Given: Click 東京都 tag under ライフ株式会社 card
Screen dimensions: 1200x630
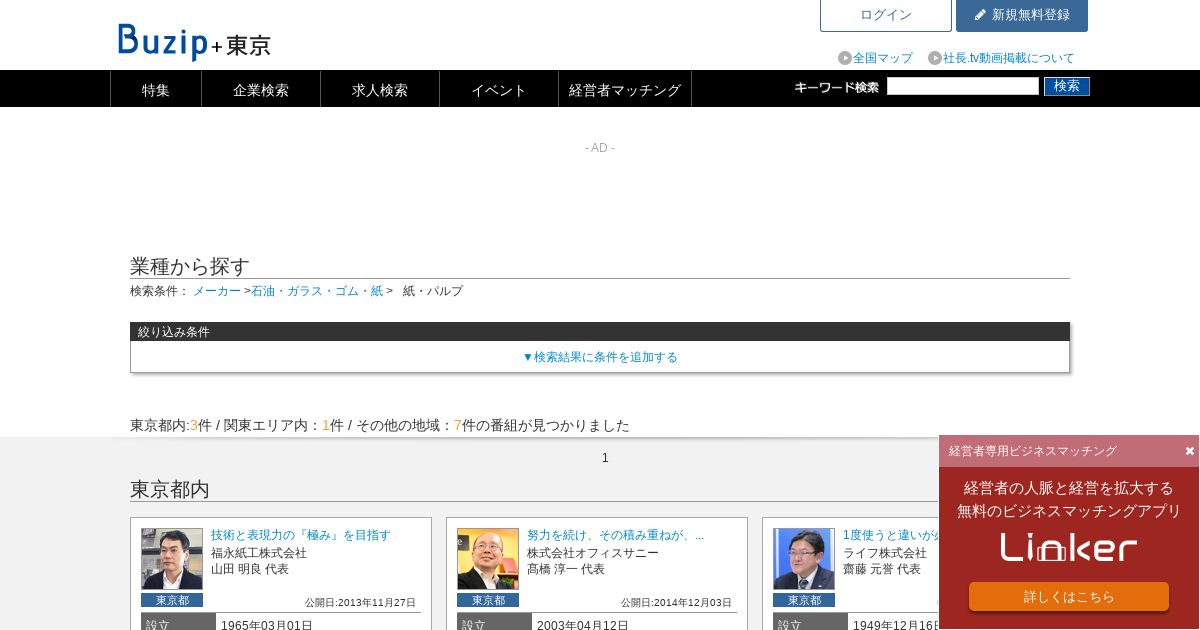Looking at the screenshot, I should (x=804, y=600).
